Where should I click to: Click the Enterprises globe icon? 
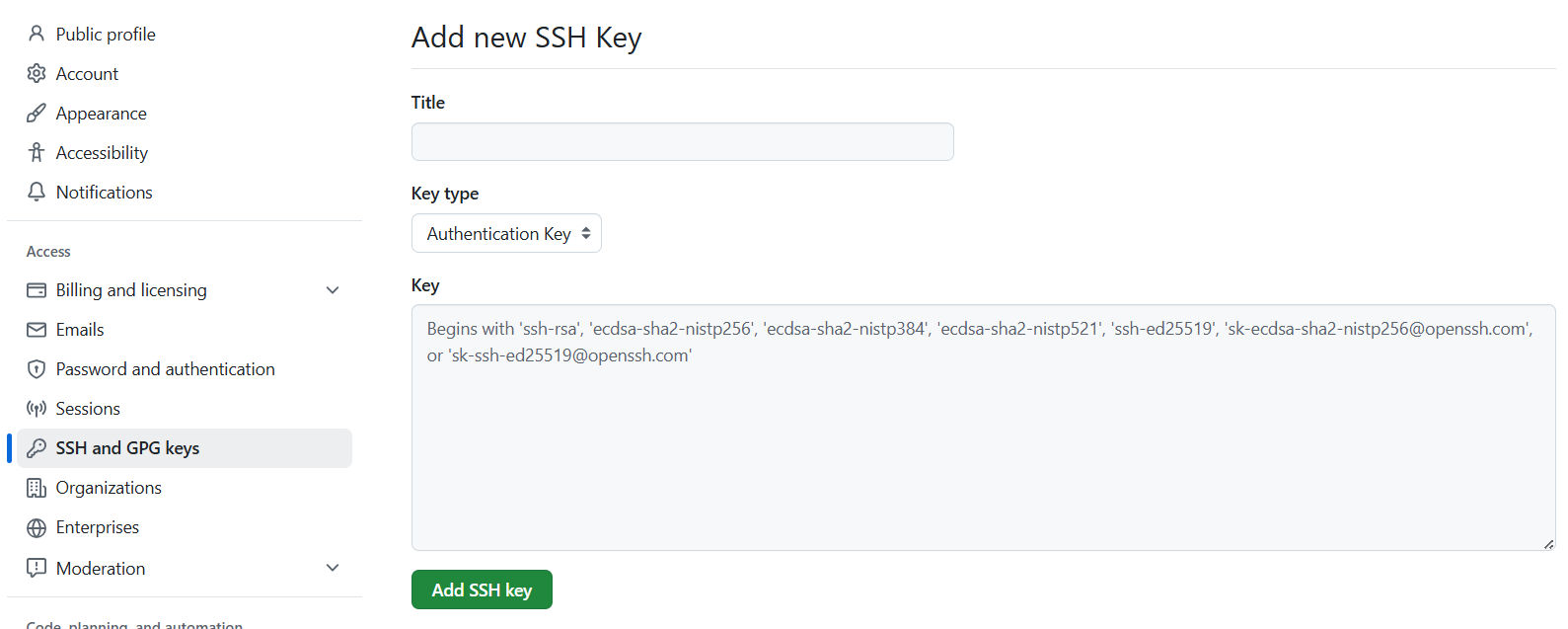point(37,526)
